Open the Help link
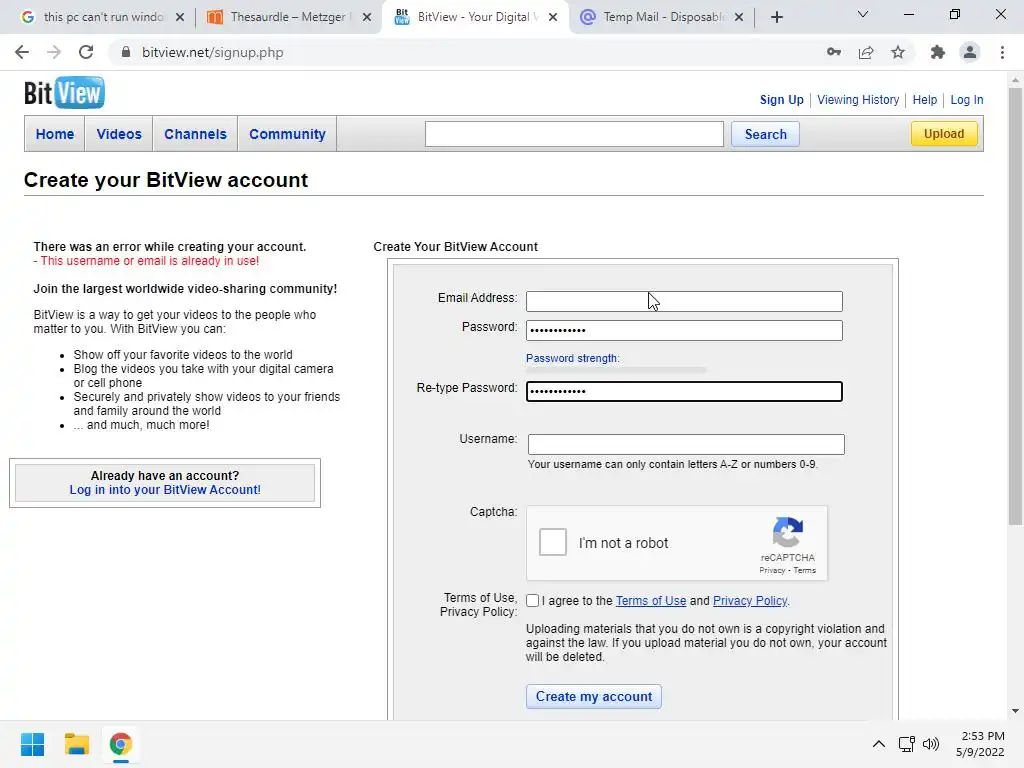The width and height of the screenshot is (1024, 768). point(925,100)
